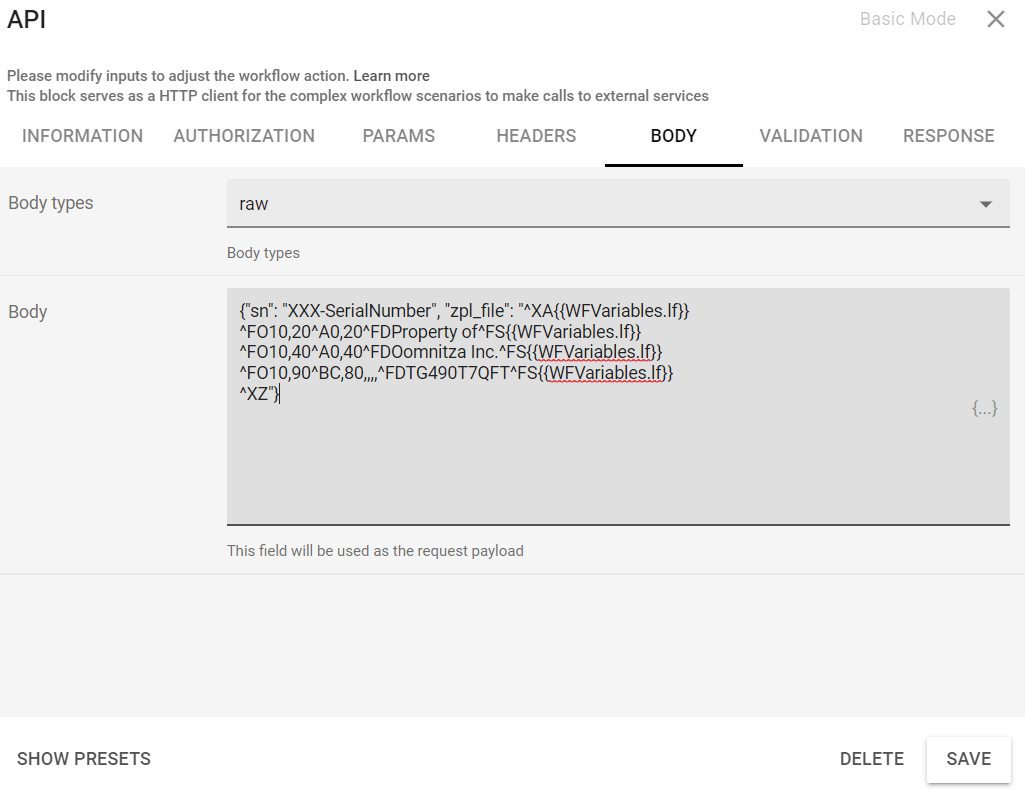Switch to Basic Mode

click(907, 19)
